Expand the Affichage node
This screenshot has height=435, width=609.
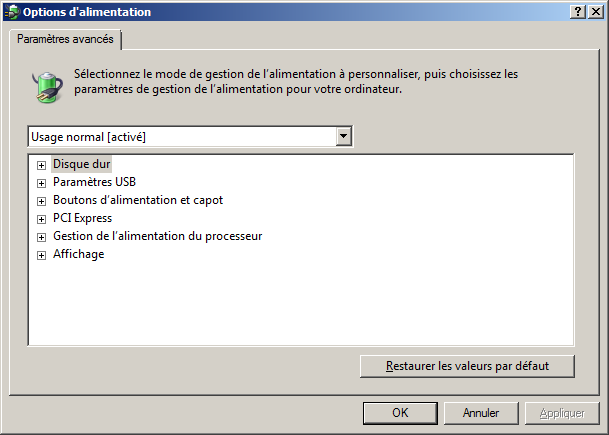pos(41,255)
